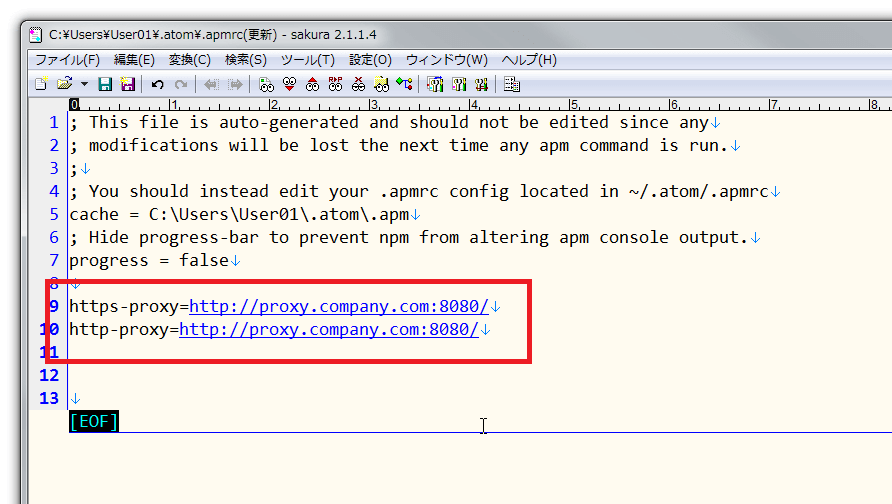This screenshot has width=892, height=504.
Task: Save the file with the floppy disk icon
Action: pyautogui.click(x=105, y=85)
